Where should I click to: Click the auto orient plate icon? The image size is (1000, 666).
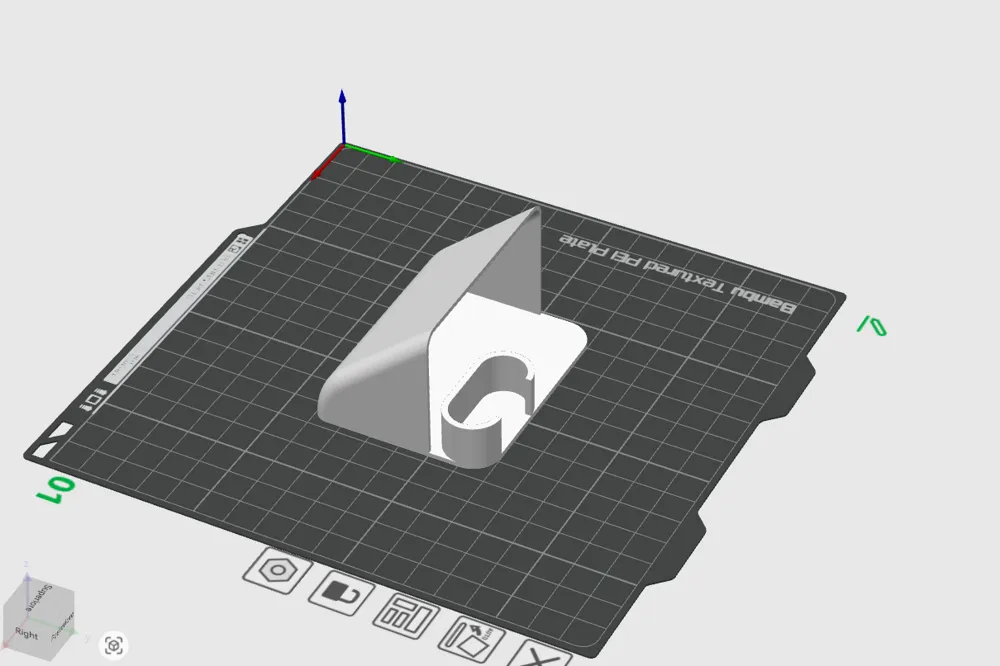pos(472,640)
